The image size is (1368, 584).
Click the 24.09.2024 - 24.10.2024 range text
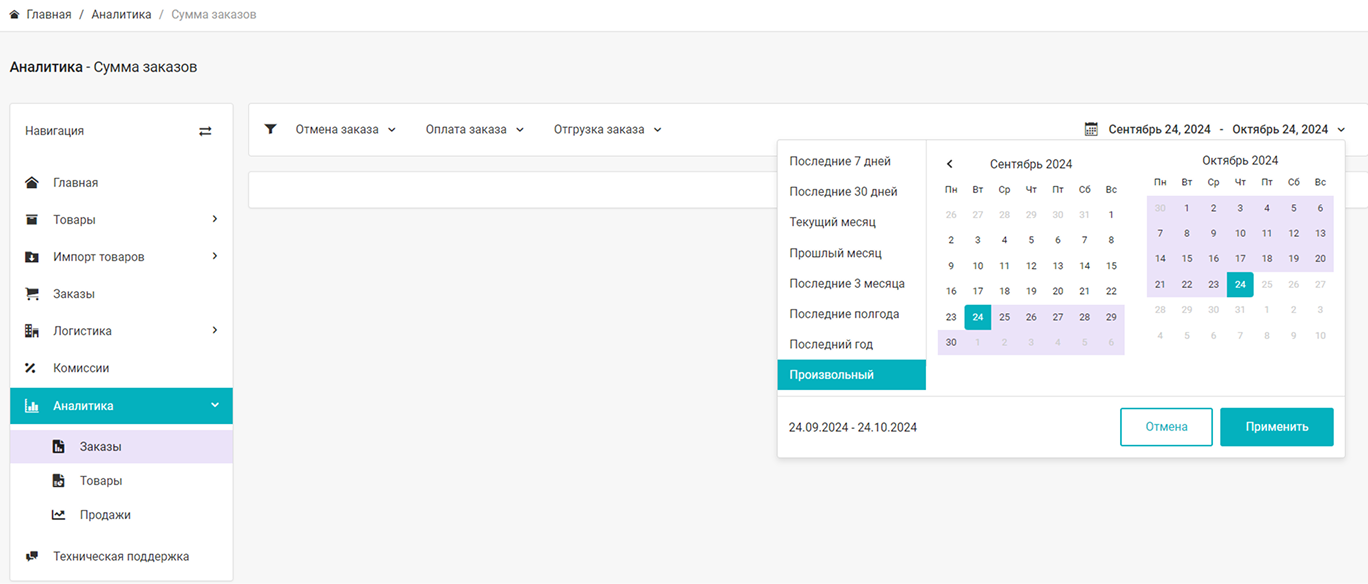853,427
